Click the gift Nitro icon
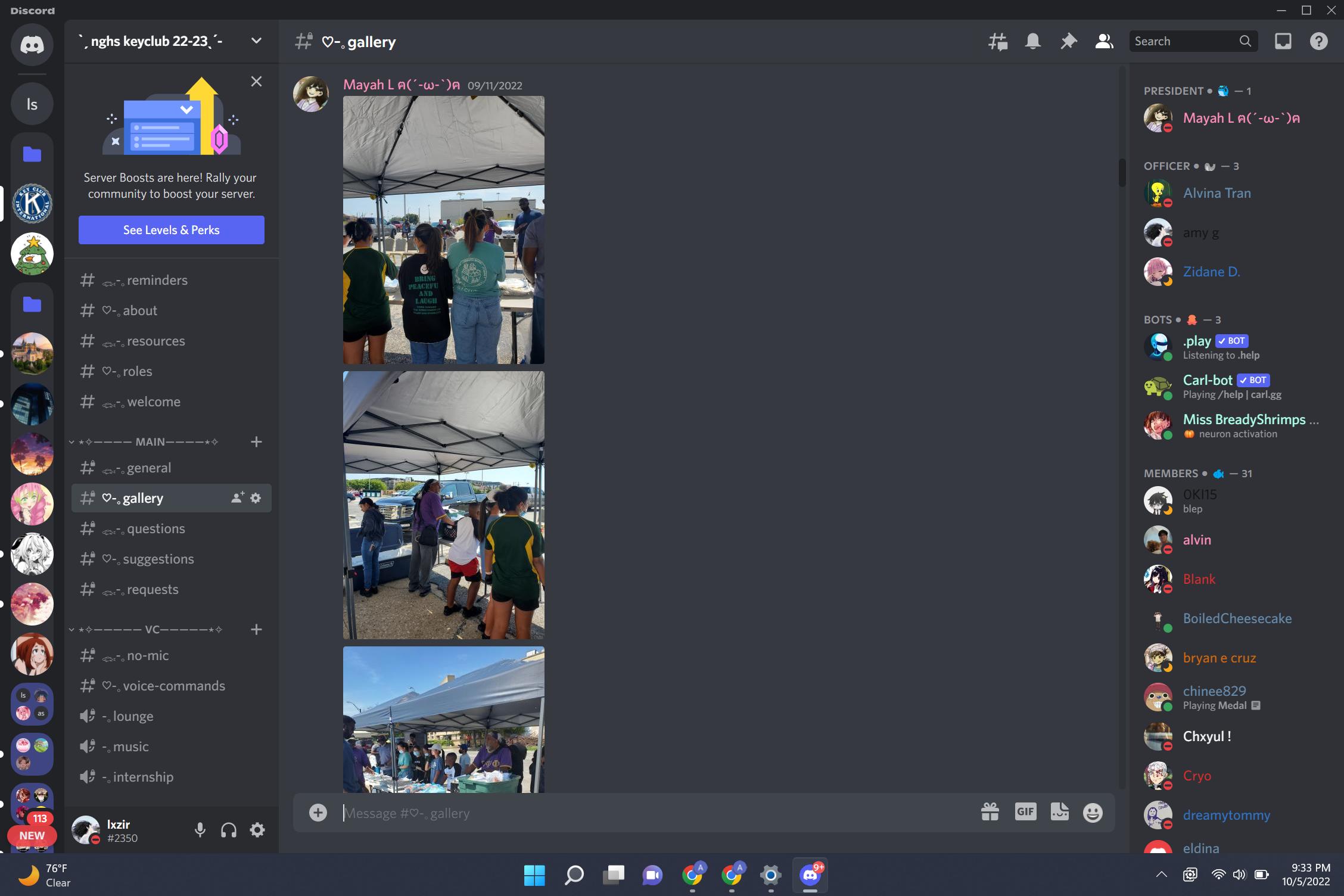The height and width of the screenshot is (896, 1344). pyautogui.click(x=990, y=812)
